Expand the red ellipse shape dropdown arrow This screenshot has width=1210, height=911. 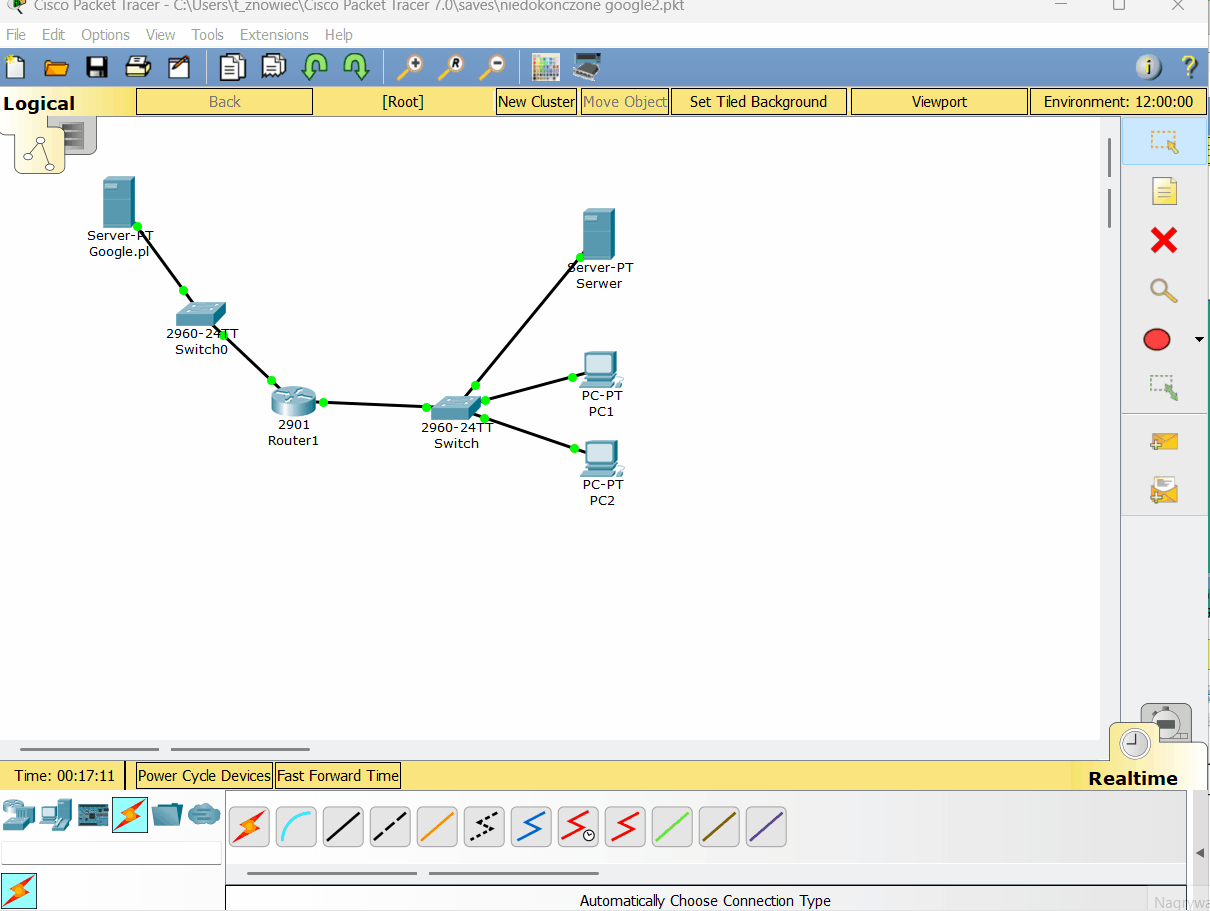[x=1199, y=340]
